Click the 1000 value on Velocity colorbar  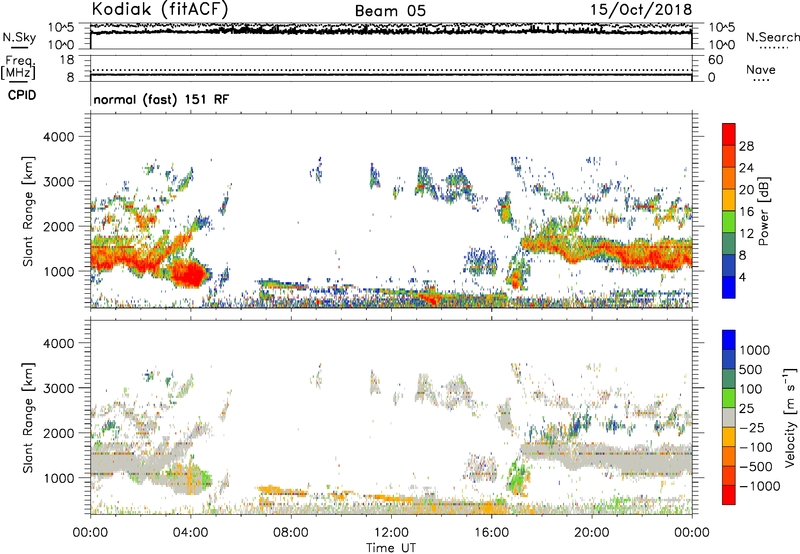(x=755, y=350)
